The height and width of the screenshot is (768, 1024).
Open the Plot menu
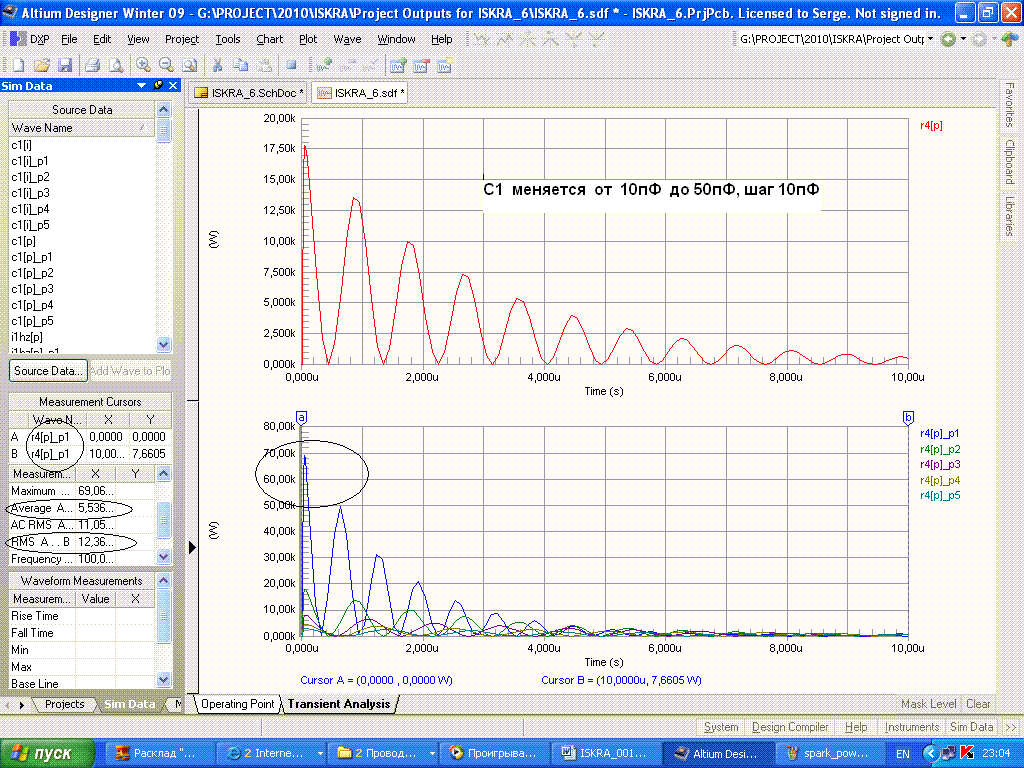pos(308,39)
